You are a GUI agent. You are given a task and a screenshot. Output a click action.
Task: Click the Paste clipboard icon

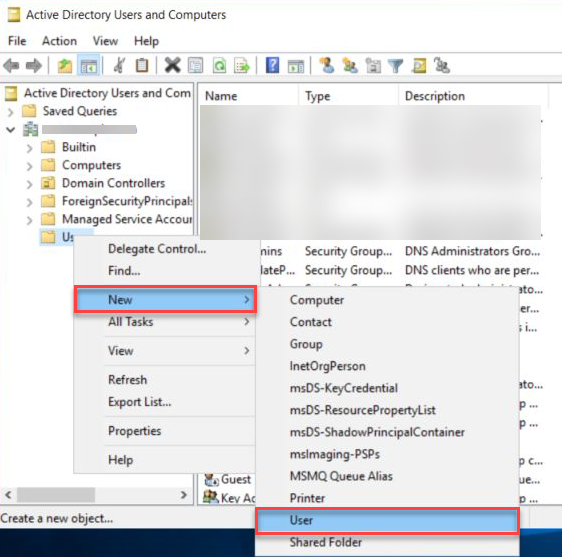142,66
